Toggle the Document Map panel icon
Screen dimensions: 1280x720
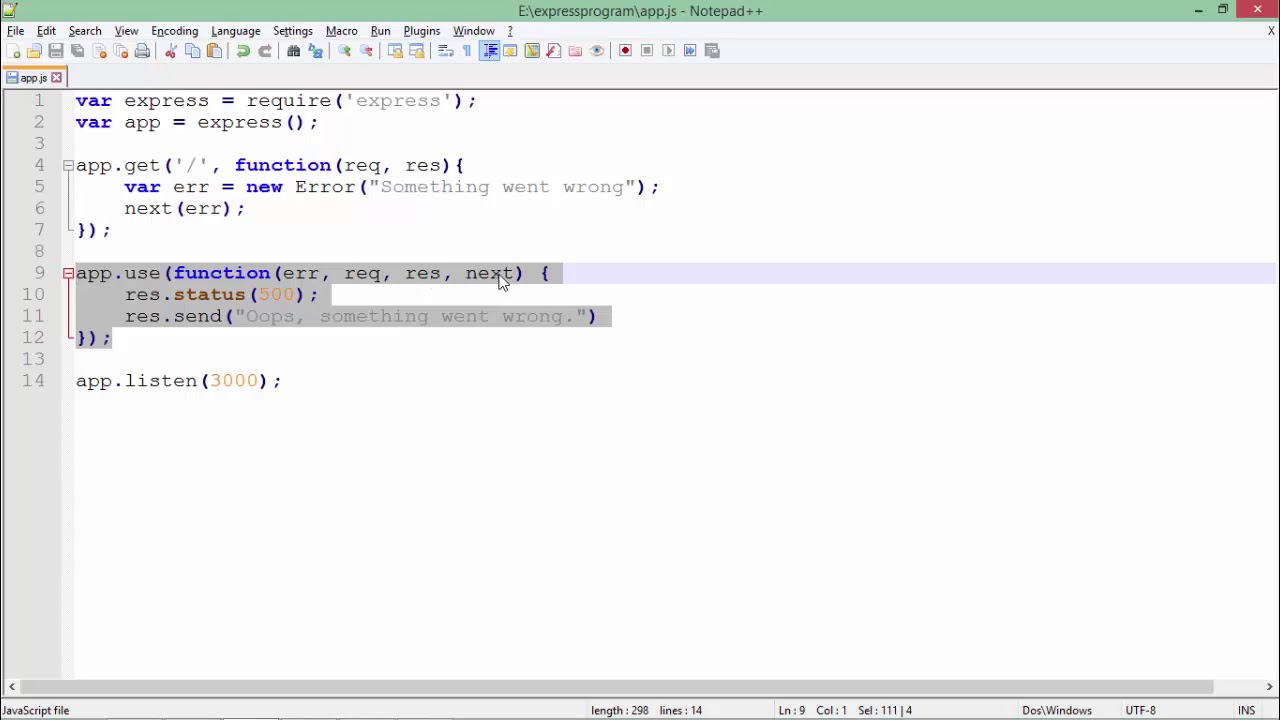pos(532,51)
